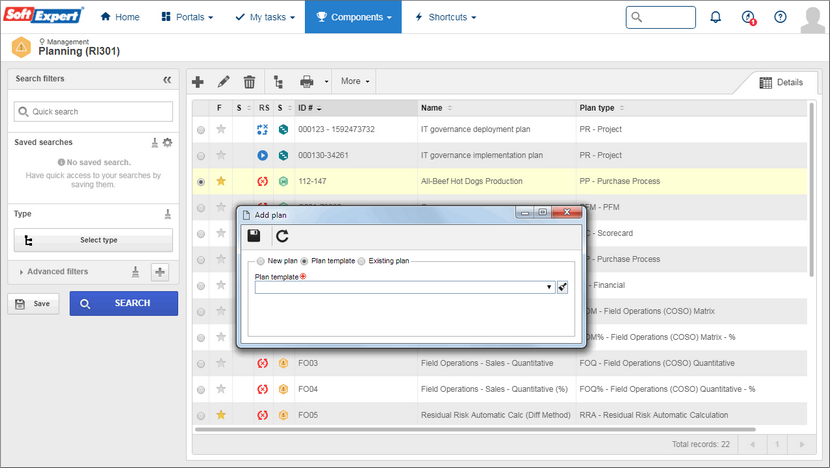Viewport: 830px width, 468px height.
Task: Go to the Home menu
Action: [x=120, y=17]
